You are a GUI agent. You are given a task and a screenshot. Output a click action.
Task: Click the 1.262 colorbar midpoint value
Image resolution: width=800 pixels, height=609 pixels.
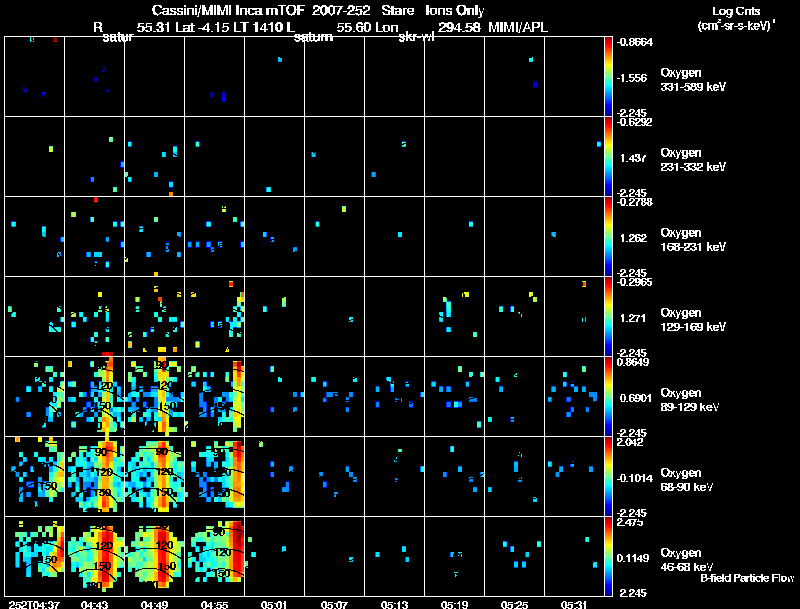[x=633, y=238]
